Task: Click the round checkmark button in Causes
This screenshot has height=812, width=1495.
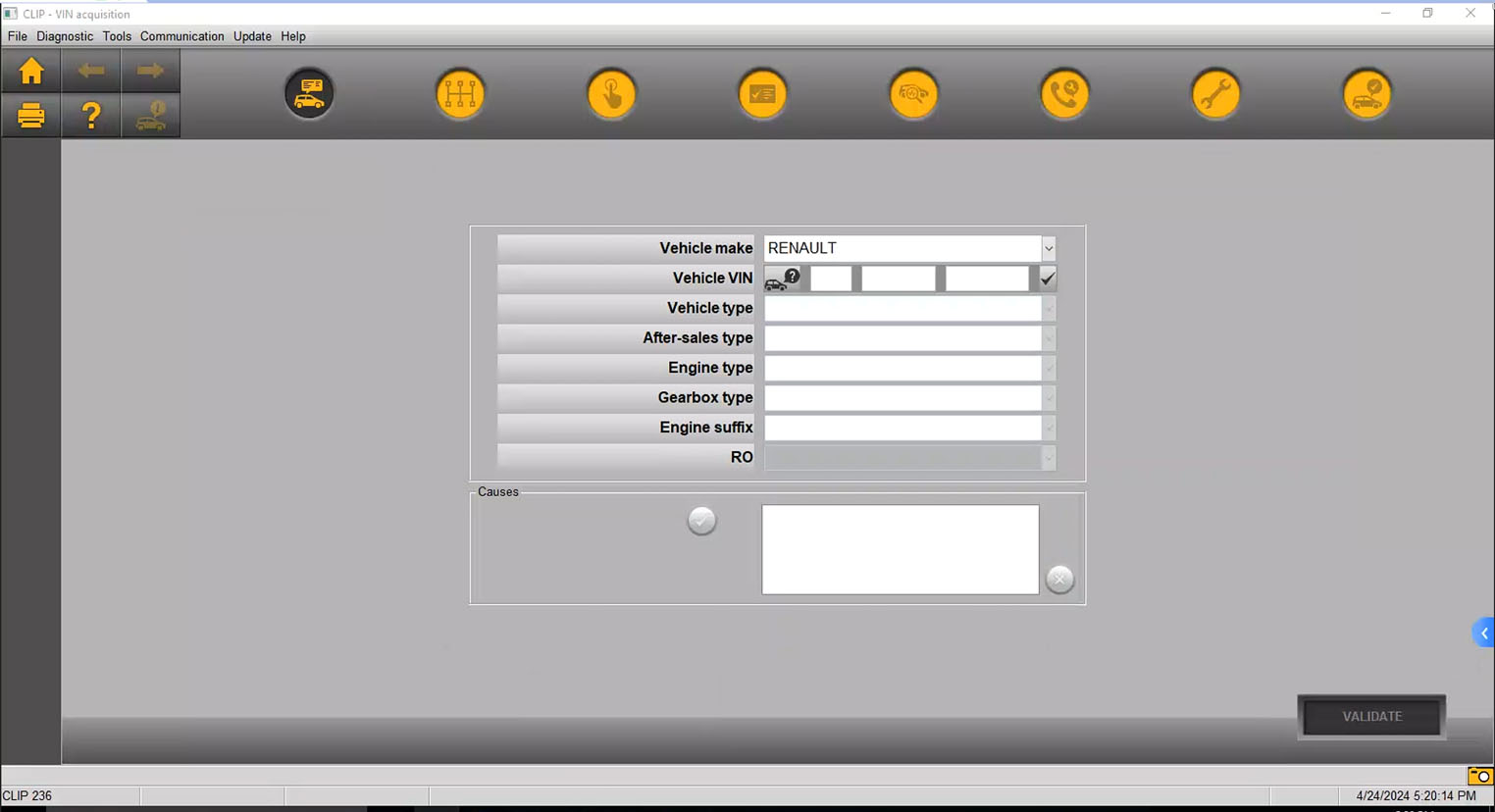Action: coord(701,521)
